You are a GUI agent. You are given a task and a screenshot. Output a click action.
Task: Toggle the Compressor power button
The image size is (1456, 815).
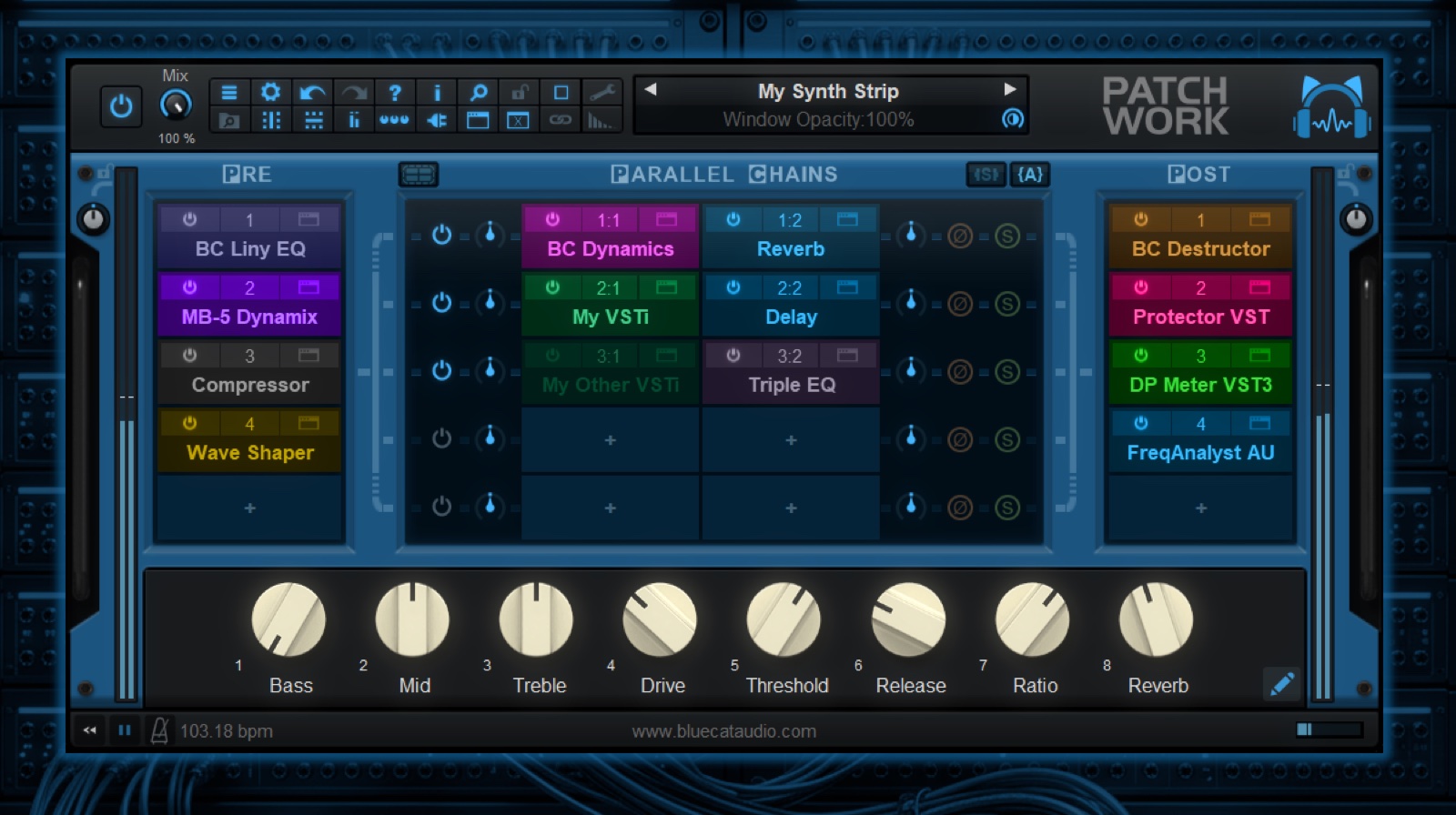189,356
